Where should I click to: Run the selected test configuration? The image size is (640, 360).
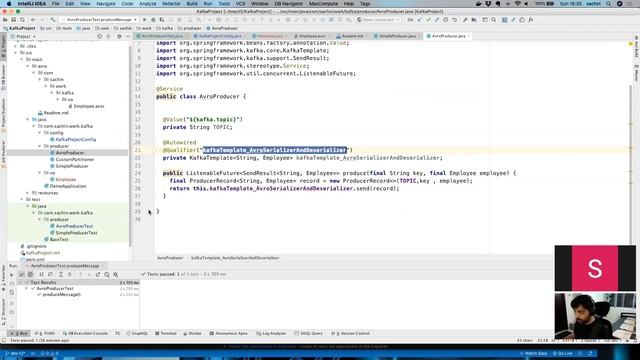(144, 20)
